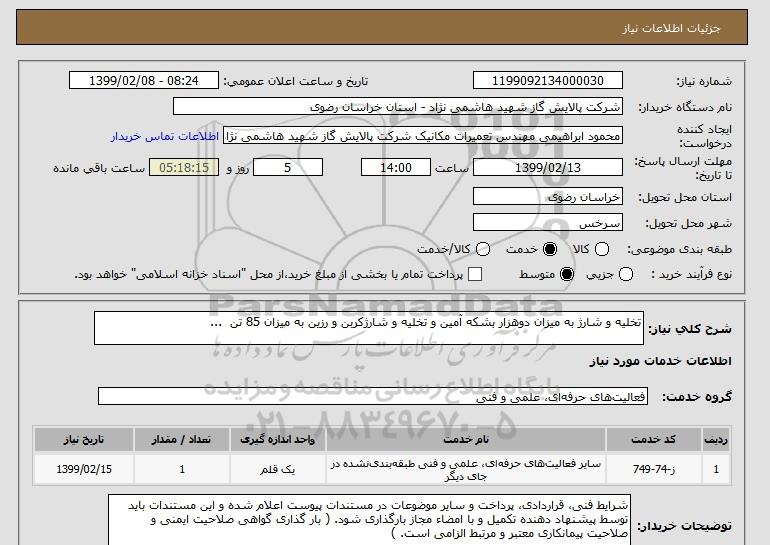This screenshot has width=770, height=545.
Task: Click service code cell ز-74-749
Action: point(653,469)
